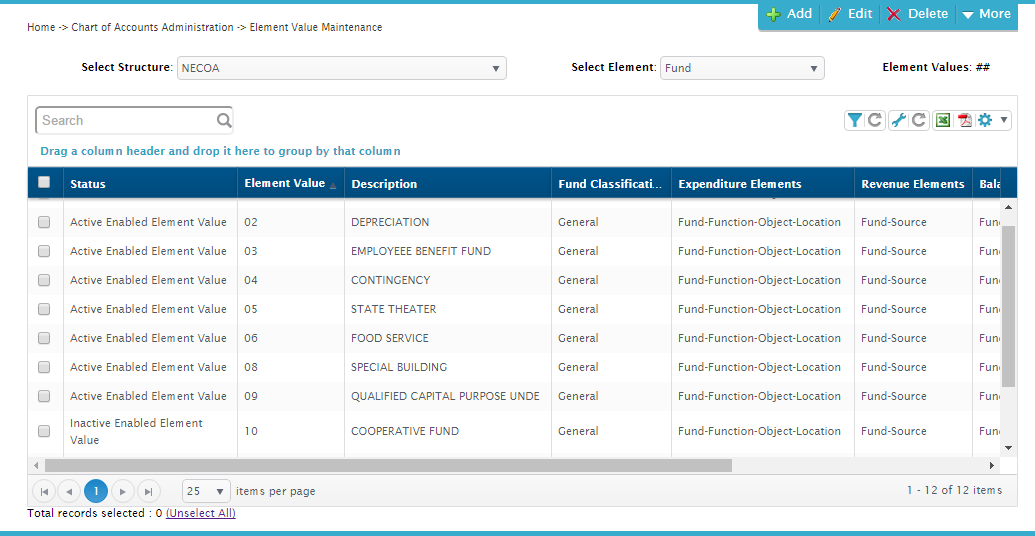Export the grid using the PDF icon
Image resolution: width=1035 pixels, height=536 pixels.
[965, 120]
